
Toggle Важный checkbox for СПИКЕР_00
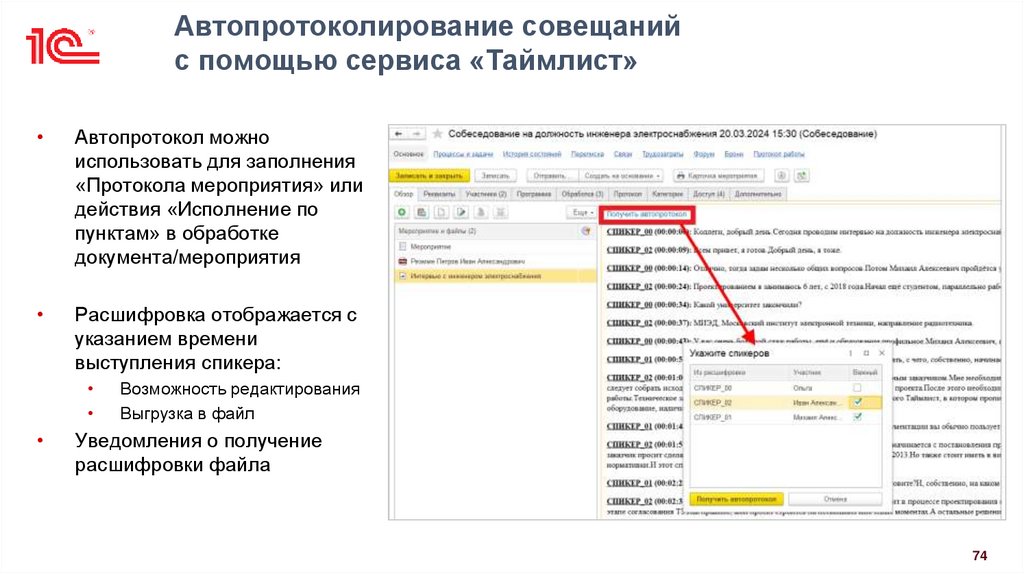point(857,388)
